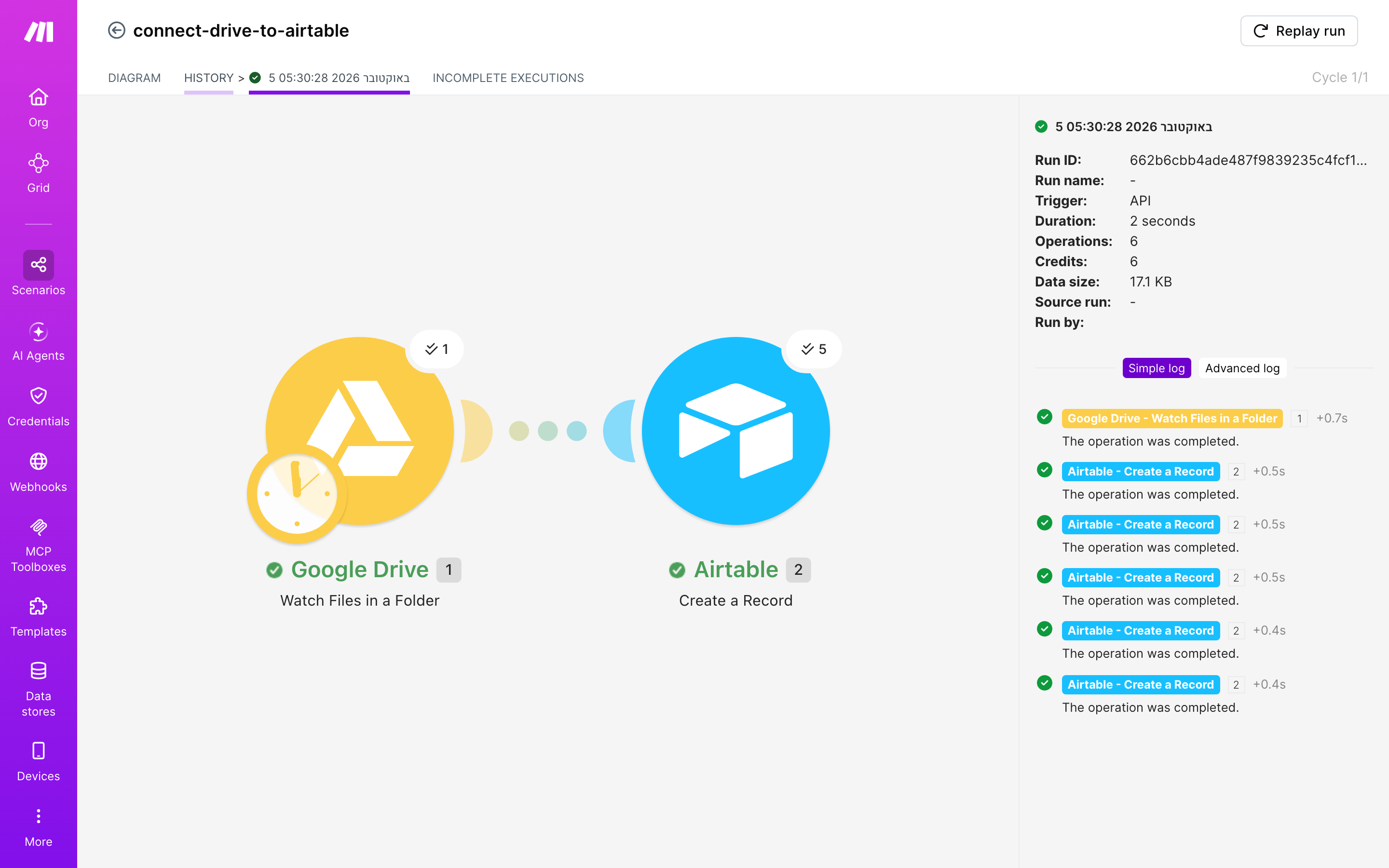Image resolution: width=1389 pixels, height=868 pixels.
Task: Open Data stores in the sidebar
Action: [39, 689]
